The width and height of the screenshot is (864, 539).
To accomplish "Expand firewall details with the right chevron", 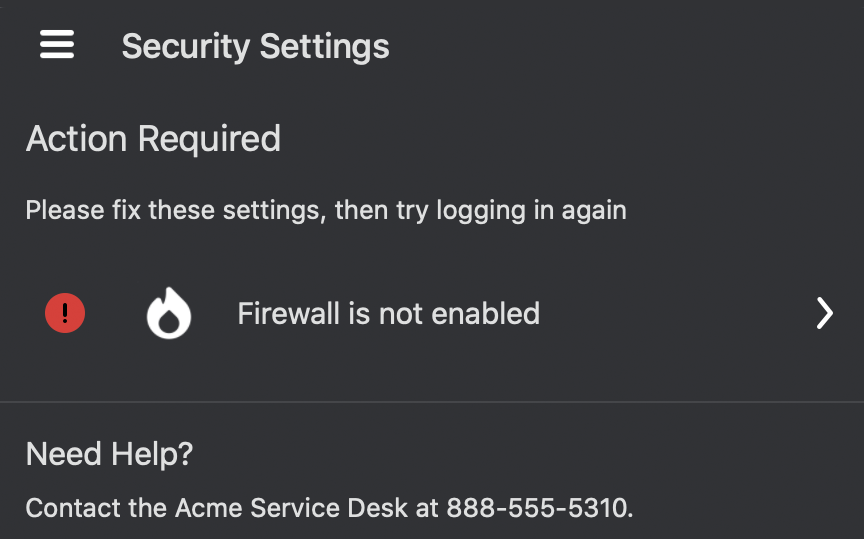I will pos(824,314).
